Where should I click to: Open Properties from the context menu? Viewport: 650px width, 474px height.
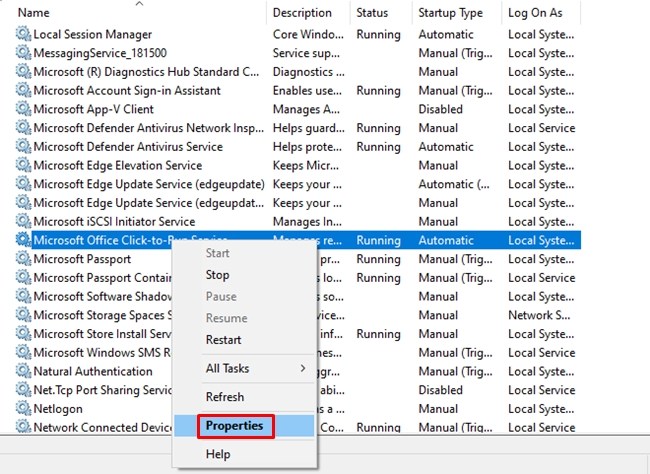[x=244, y=425]
